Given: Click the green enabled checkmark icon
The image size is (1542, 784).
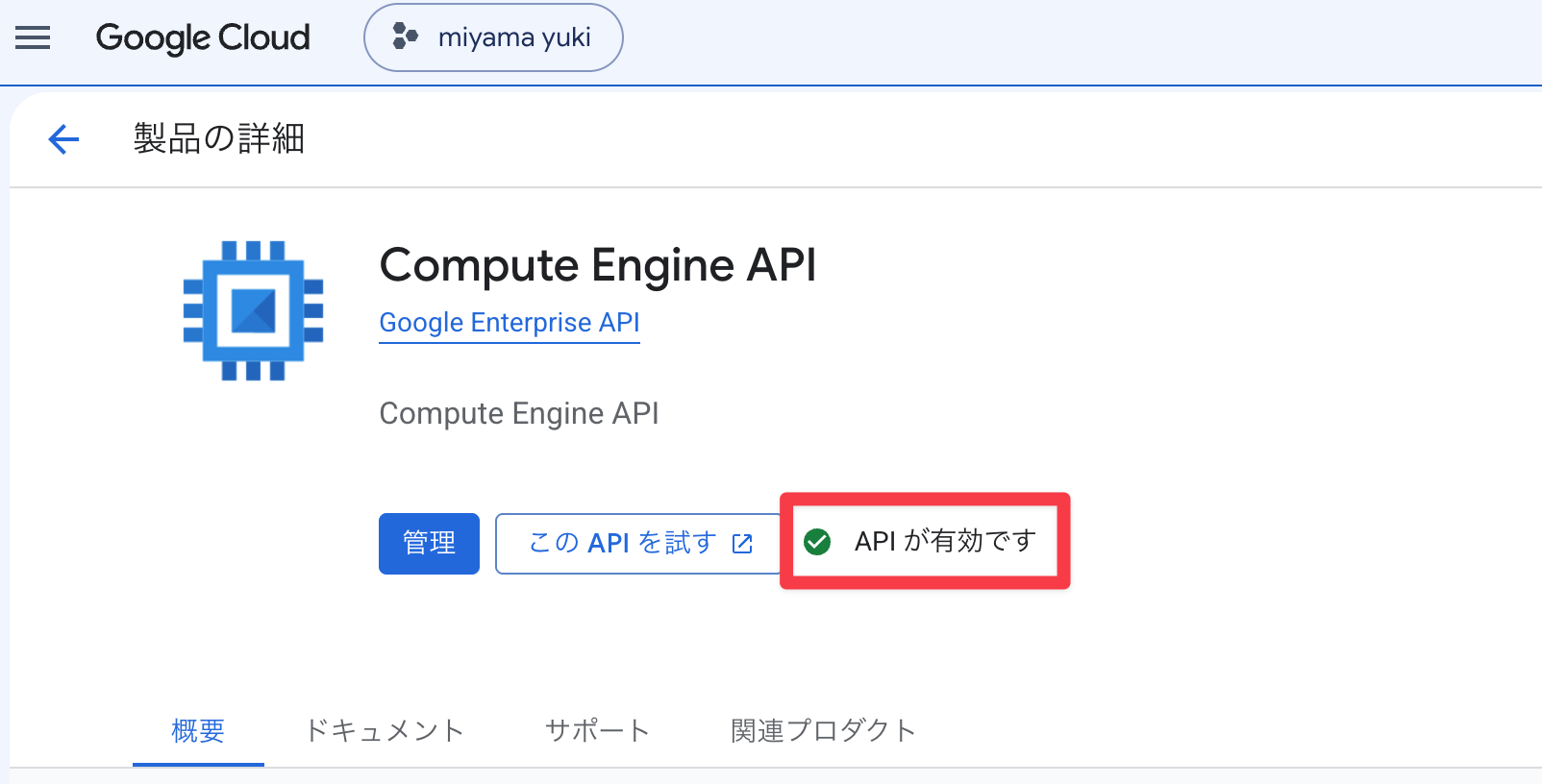Looking at the screenshot, I should (817, 542).
